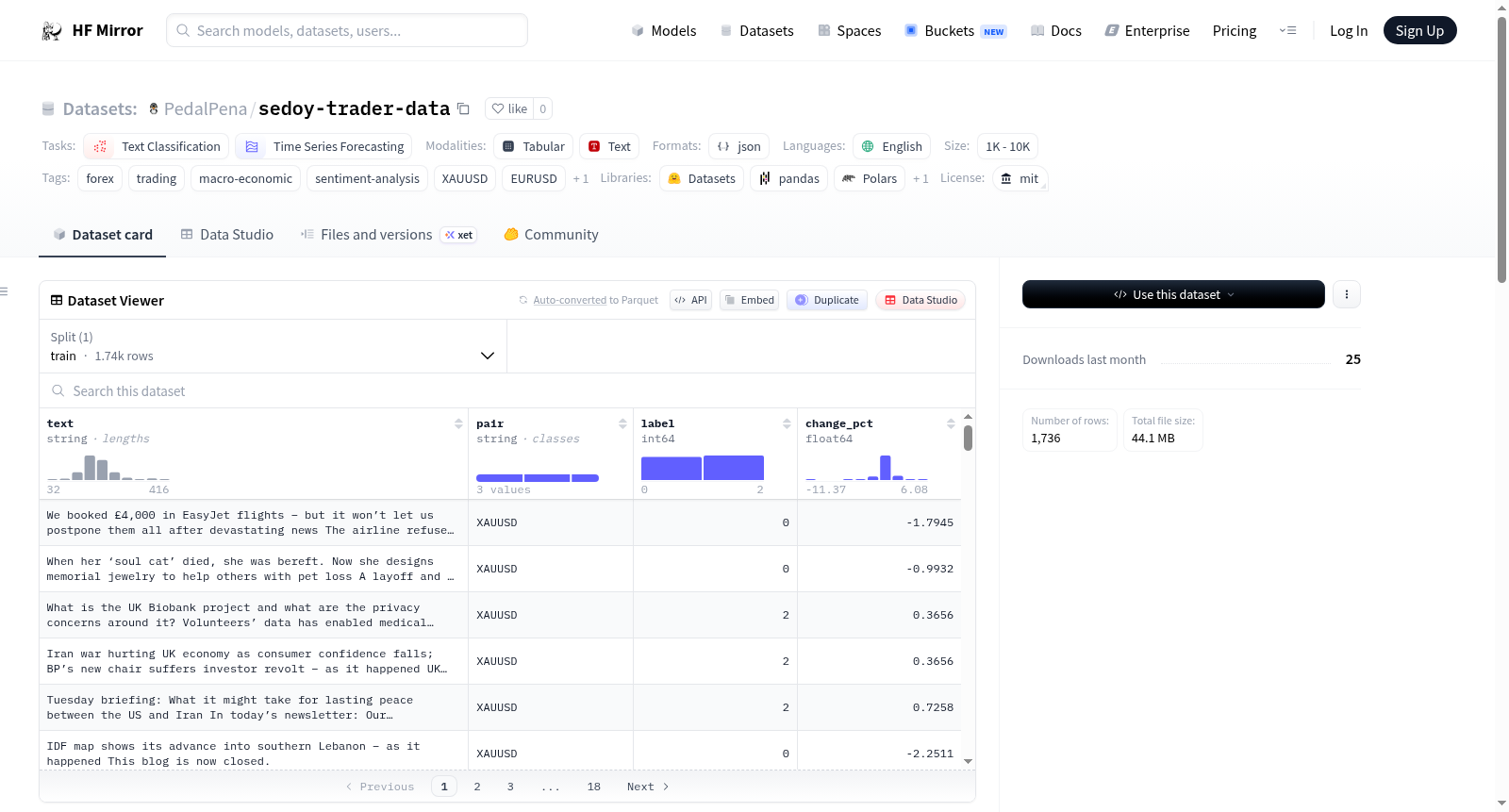This screenshot has width=1509, height=812.
Task: Focus the top search models field
Action: 347,31
